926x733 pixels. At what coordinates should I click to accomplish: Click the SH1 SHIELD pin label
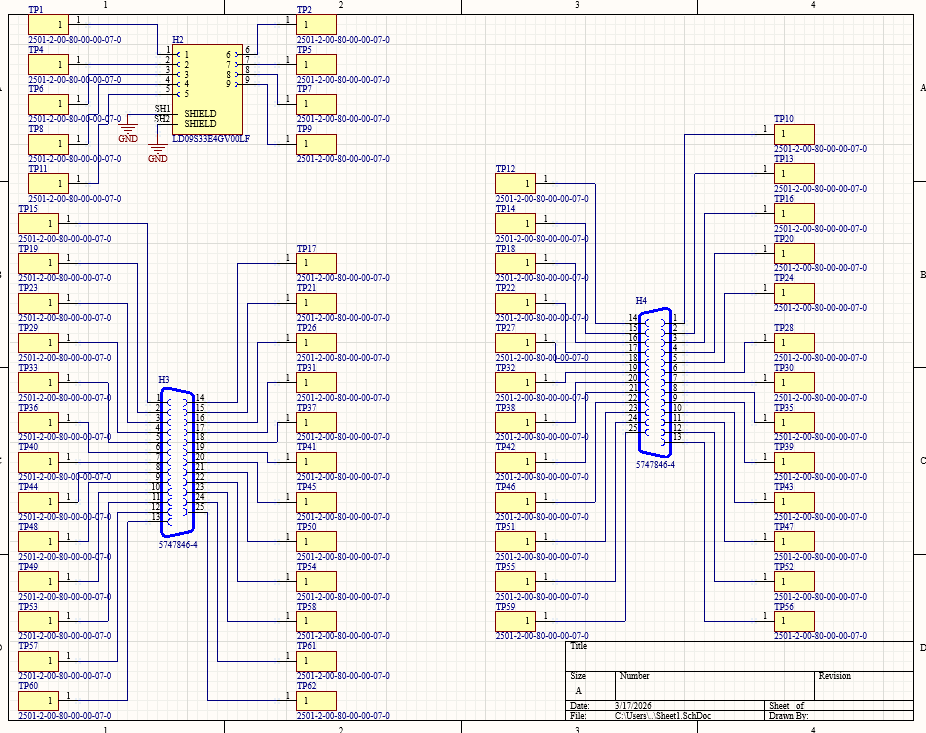pyautogui.click(x=200, y=113)
